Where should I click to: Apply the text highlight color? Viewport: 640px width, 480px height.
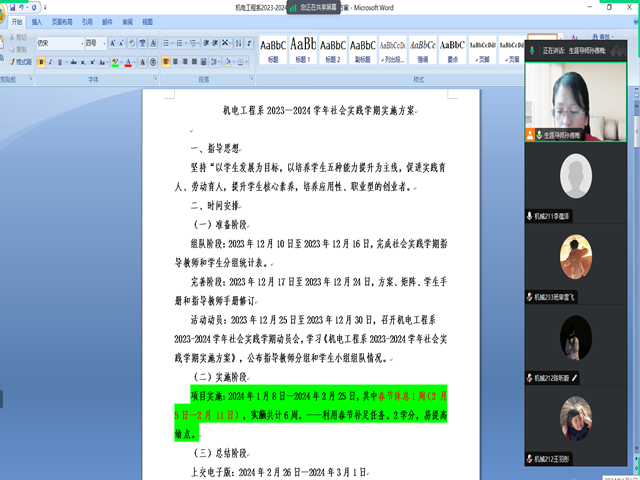[x=117, y=62]
